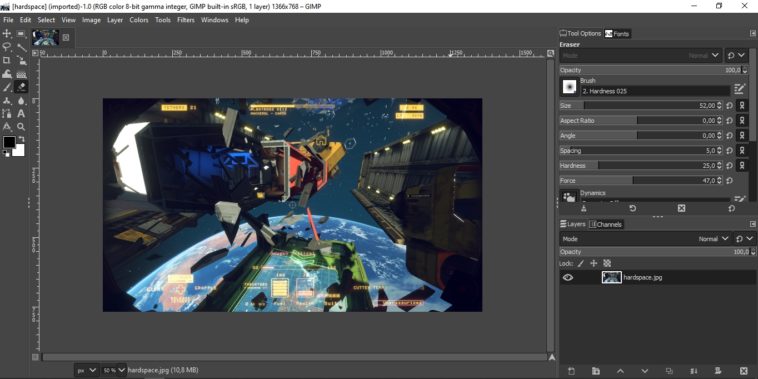Raise the layer one step

[620, 371]
